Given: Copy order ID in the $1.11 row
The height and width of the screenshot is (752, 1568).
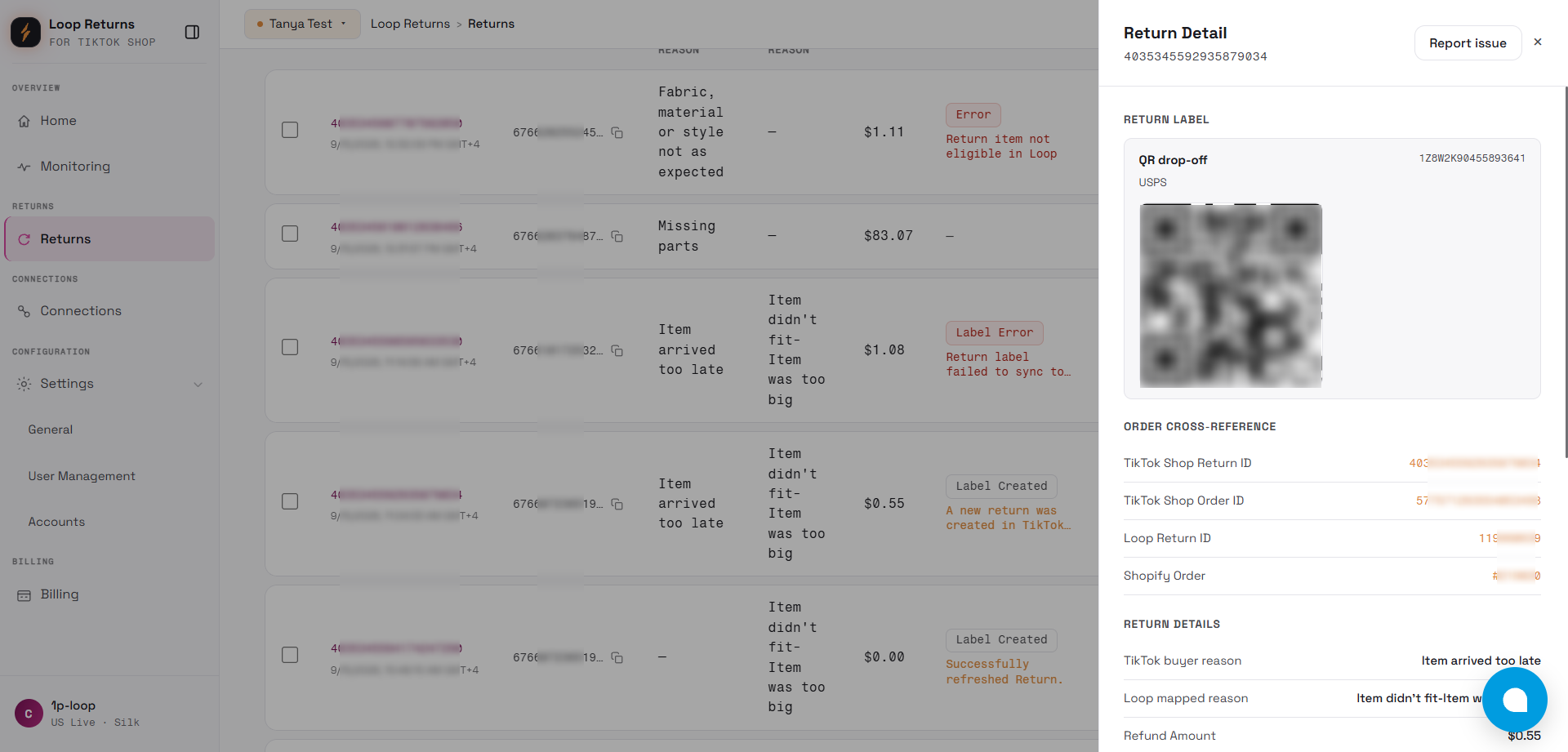Looking at the screenshot, I should click(617, 132).
